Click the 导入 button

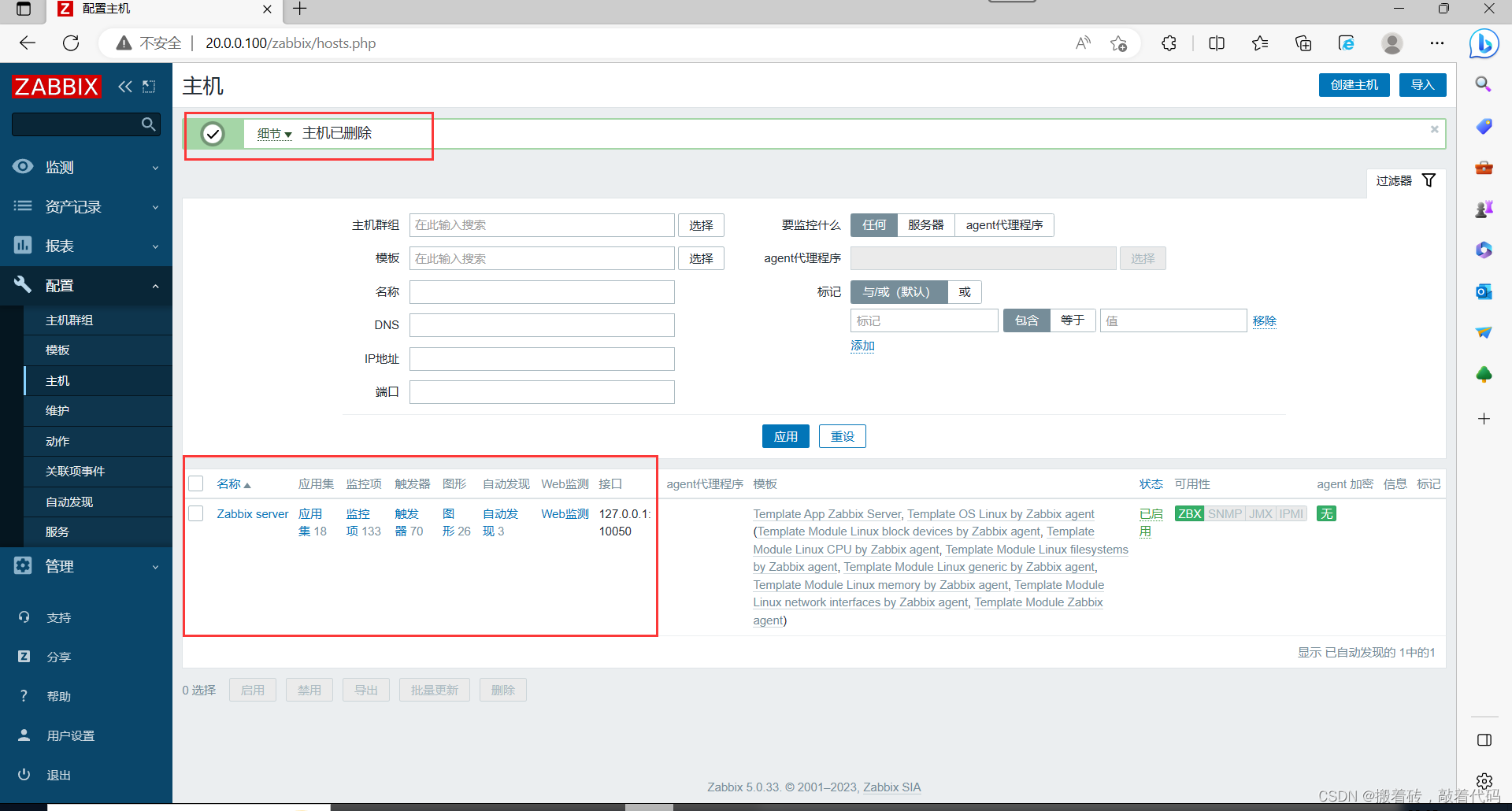(1422, 85)
